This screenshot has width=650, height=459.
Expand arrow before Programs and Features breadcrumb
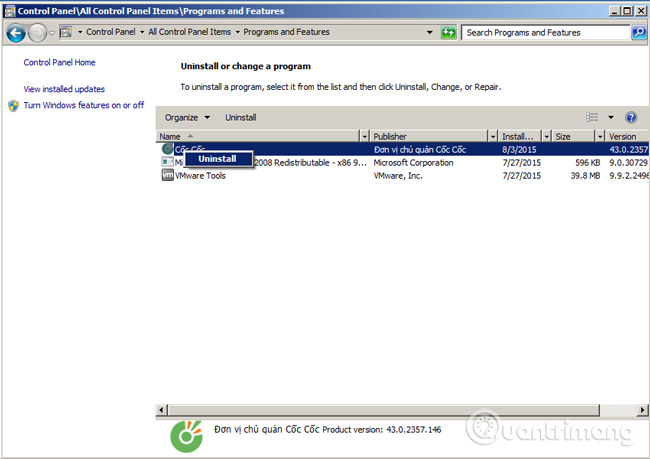pyautogui.click(x=238, y=32)
